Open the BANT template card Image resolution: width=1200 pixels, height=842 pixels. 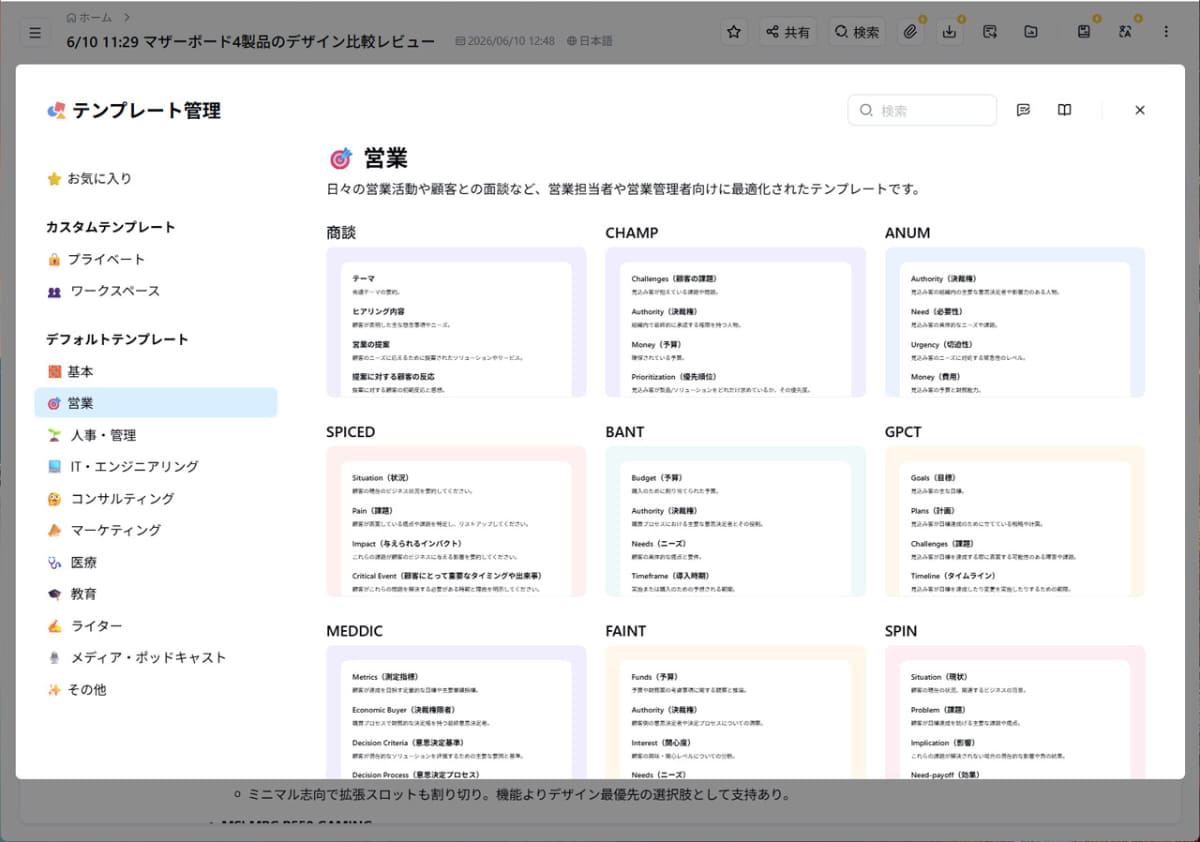(x=735, y=521)
